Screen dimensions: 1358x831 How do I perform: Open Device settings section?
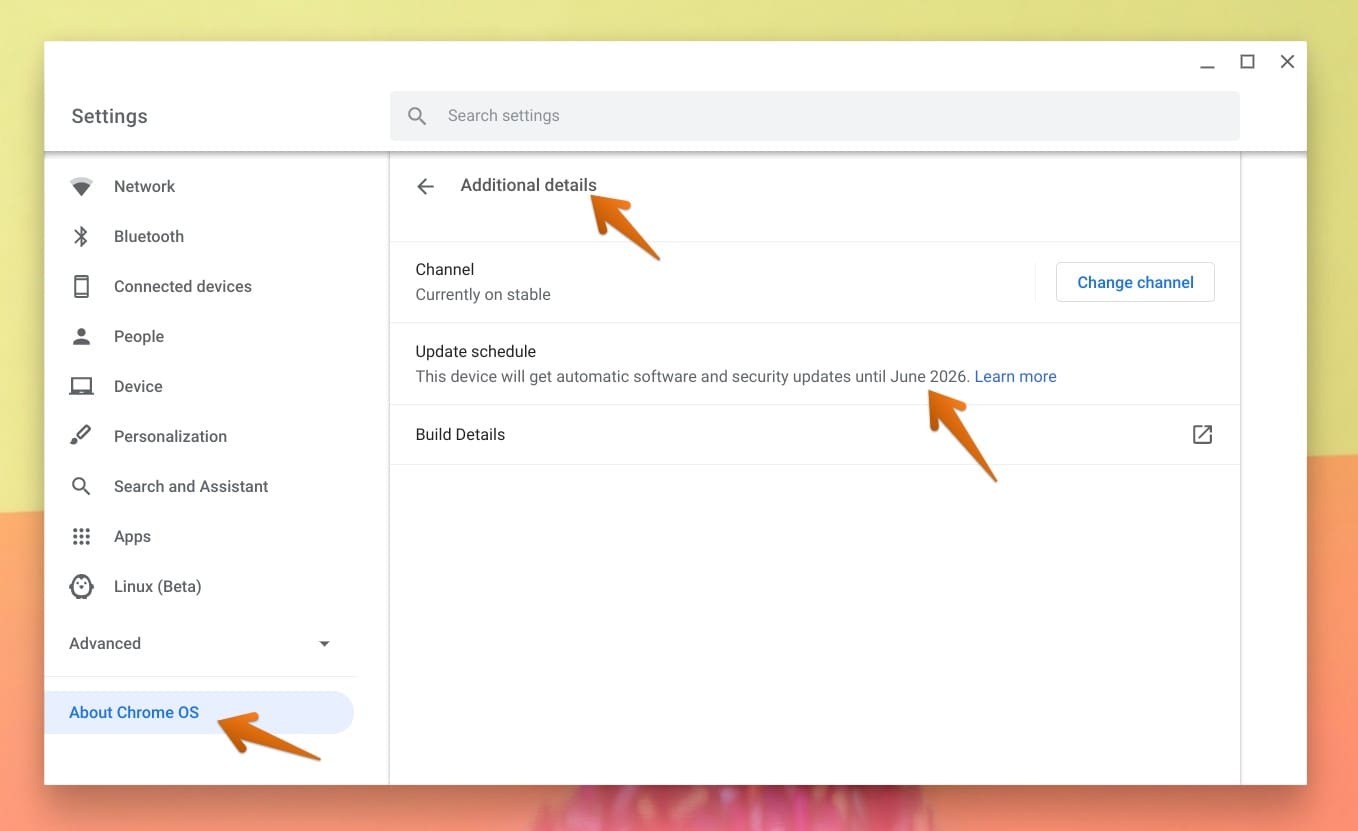[138, 386]
